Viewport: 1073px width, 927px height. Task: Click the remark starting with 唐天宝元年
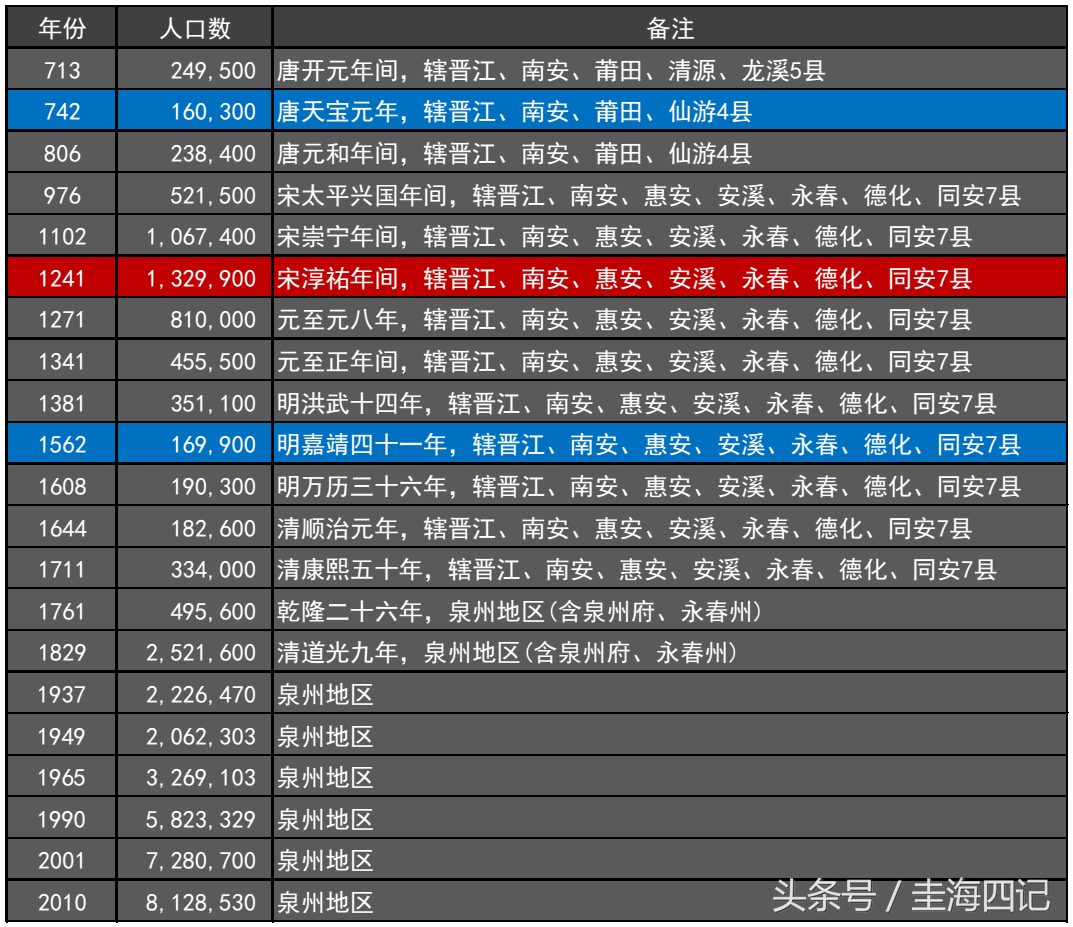tap(514, 112)
